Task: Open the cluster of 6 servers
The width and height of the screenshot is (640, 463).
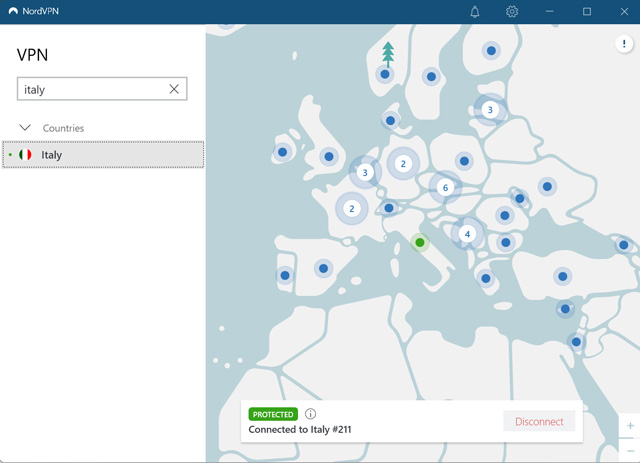Action: point(445,187)
